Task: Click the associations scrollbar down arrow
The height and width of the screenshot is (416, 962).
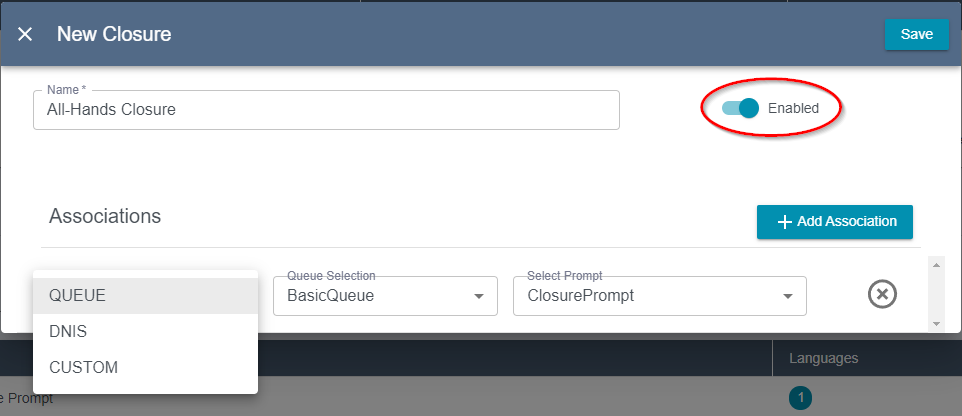Action: click(x=936, y=323)
